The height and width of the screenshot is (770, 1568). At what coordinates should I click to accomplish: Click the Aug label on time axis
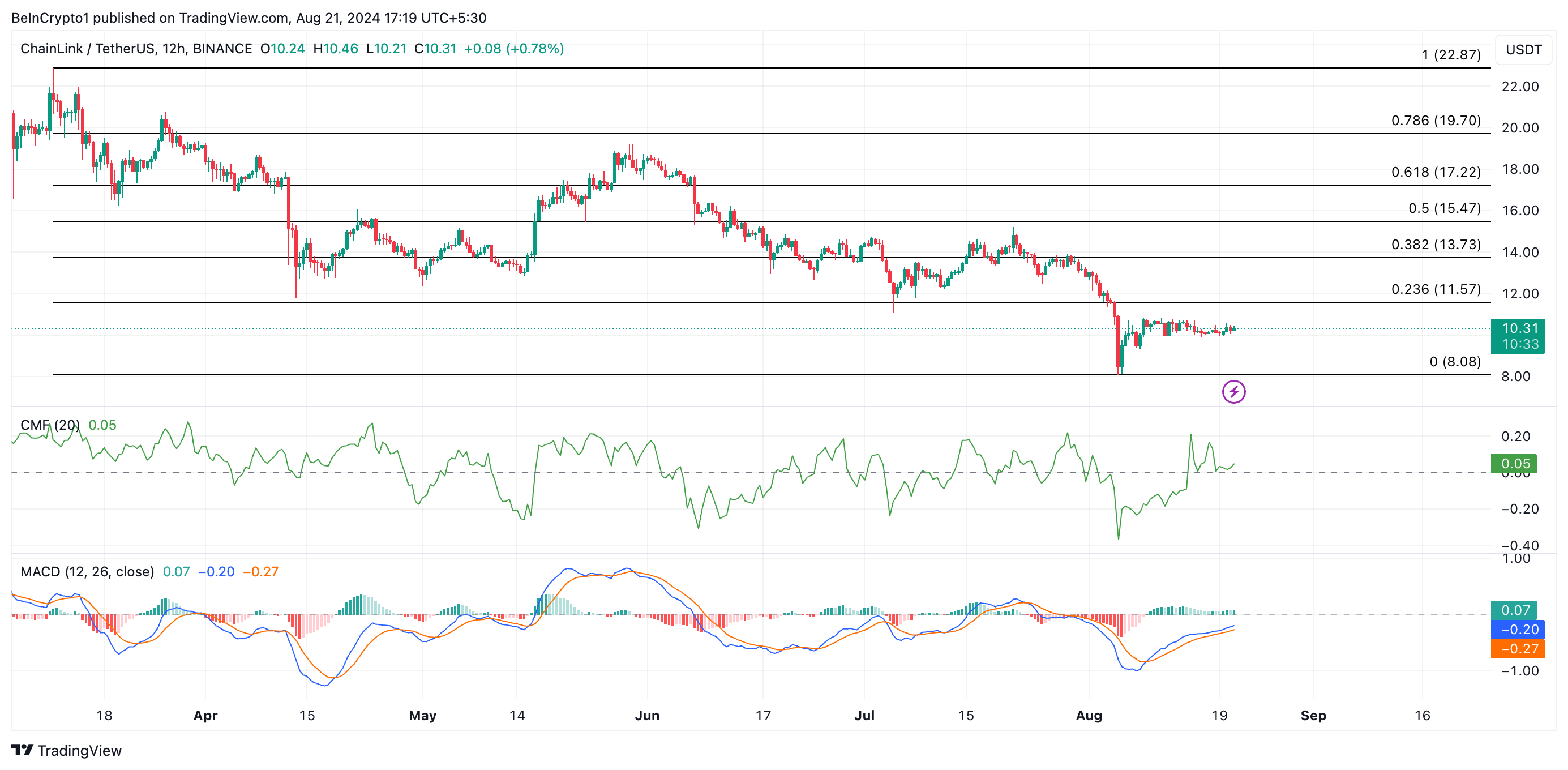click(x=1089, y=715)
